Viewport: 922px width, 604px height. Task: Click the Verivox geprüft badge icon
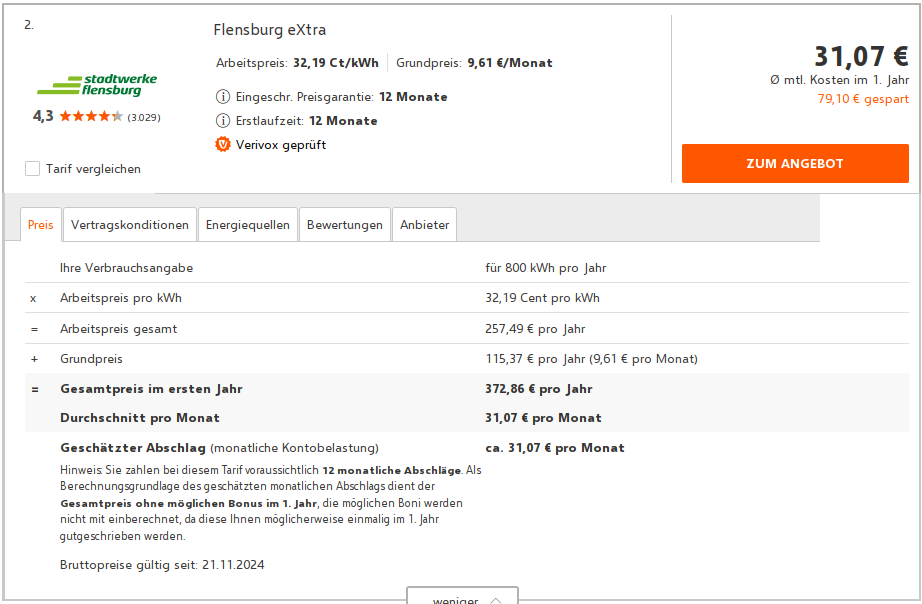[223, 144]
